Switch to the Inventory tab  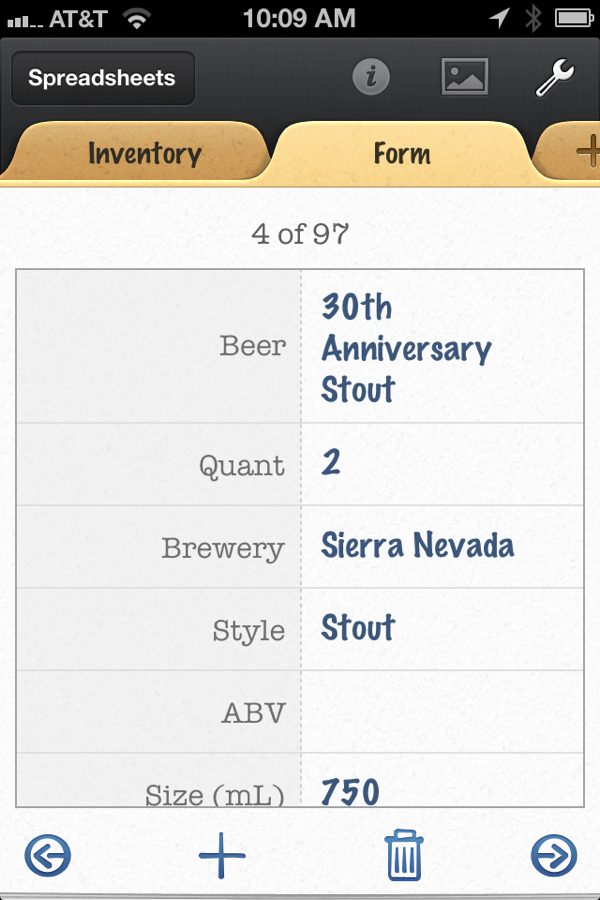pos(145,153)
